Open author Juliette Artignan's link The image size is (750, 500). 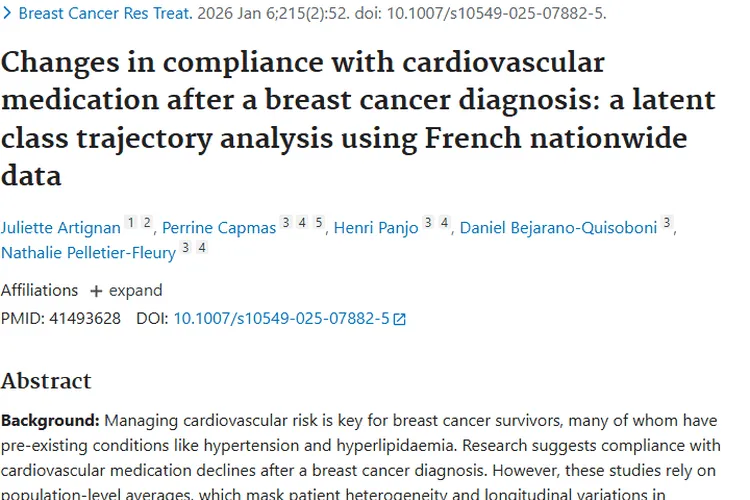pyautogui.click(x=60, y=228)
